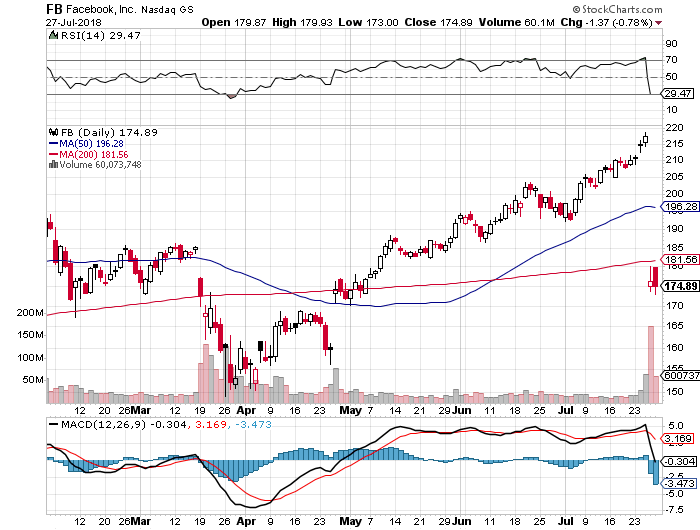Viewport: 700px width, 530px height.
Task: Click the red MA(200) legend line
Action: click(x=53, y=154)
